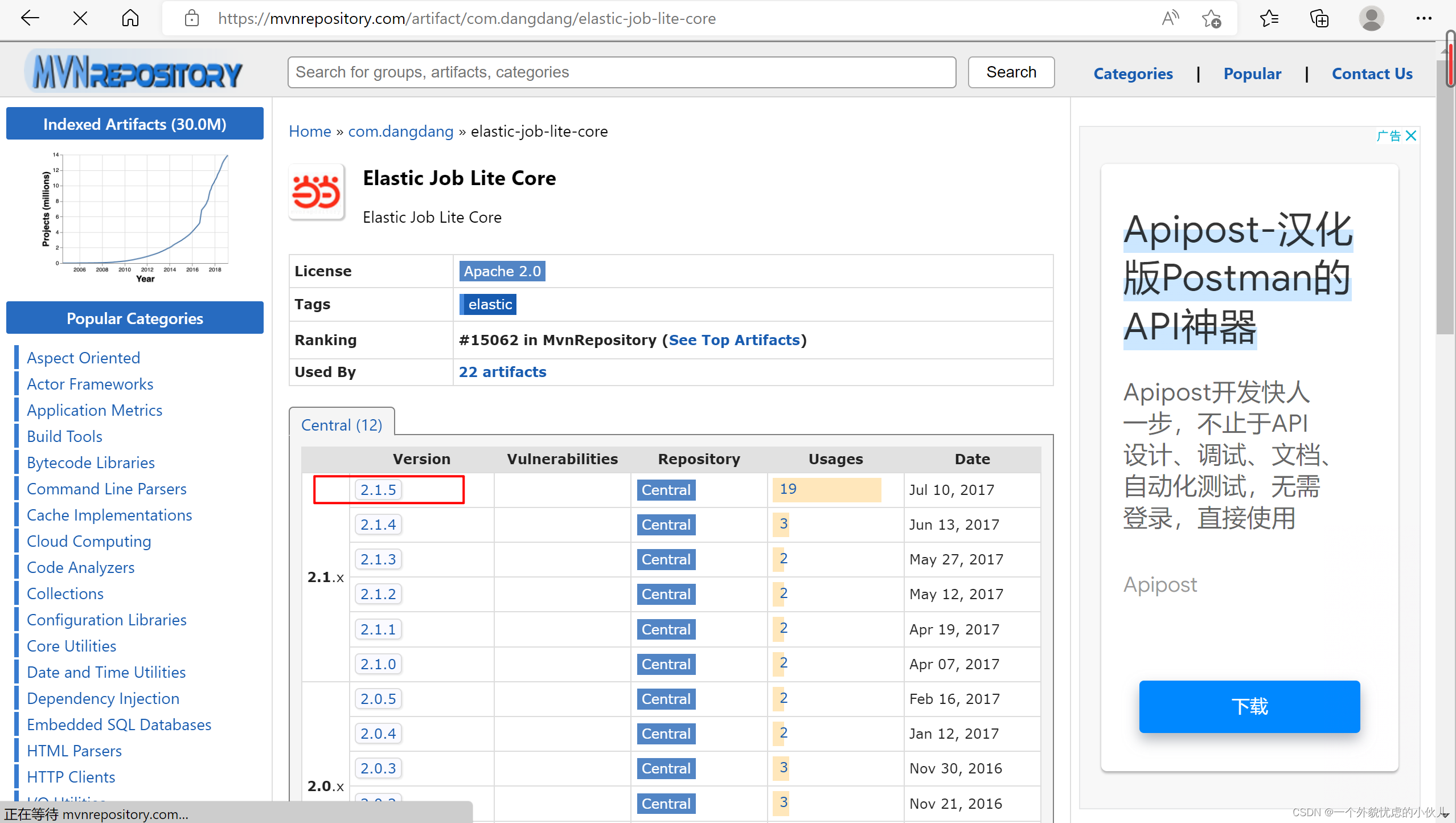The width and height of the screenshot is (1456, 823).
Task: Open the Cache Implementations category
Action: [109, 515]
